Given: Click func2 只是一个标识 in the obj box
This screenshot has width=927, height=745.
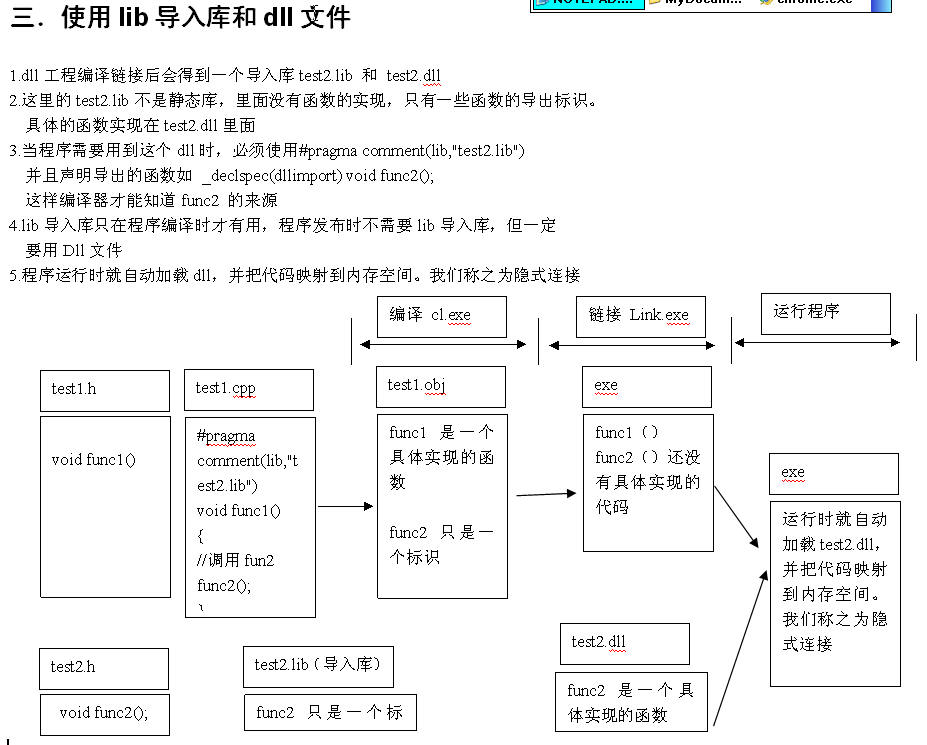Looking at the screenshot, I should point(441,545).
